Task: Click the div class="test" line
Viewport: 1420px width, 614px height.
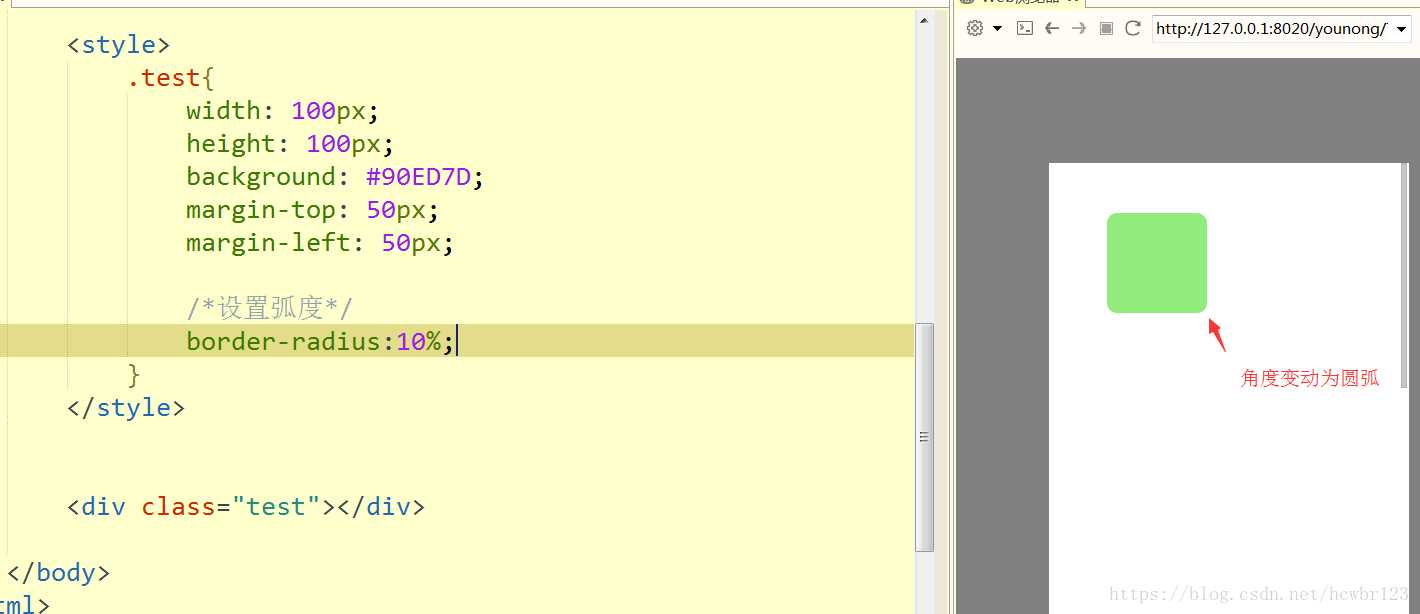Action: (x=246, y=507)
